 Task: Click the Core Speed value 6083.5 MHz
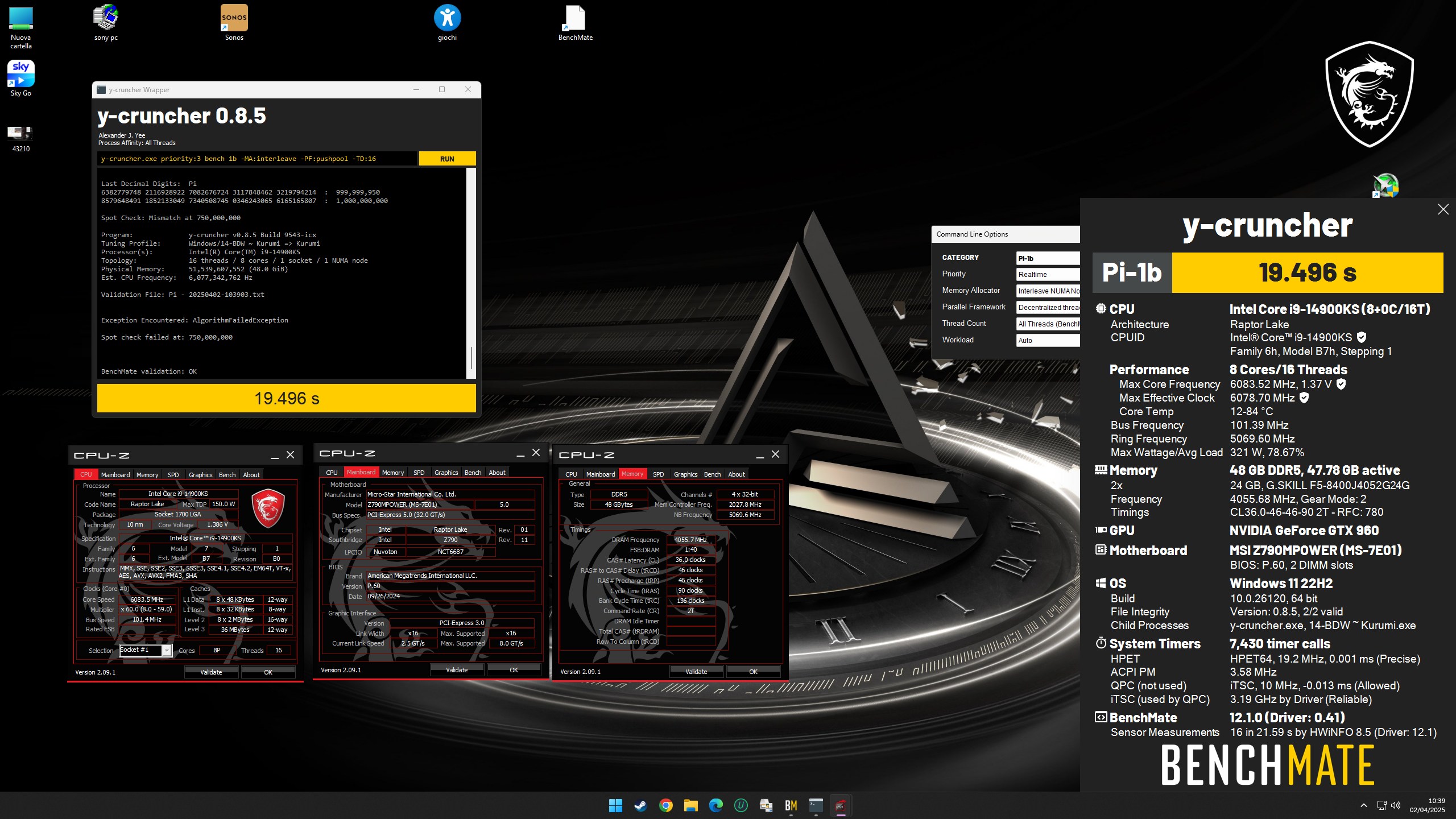[147, 599]
